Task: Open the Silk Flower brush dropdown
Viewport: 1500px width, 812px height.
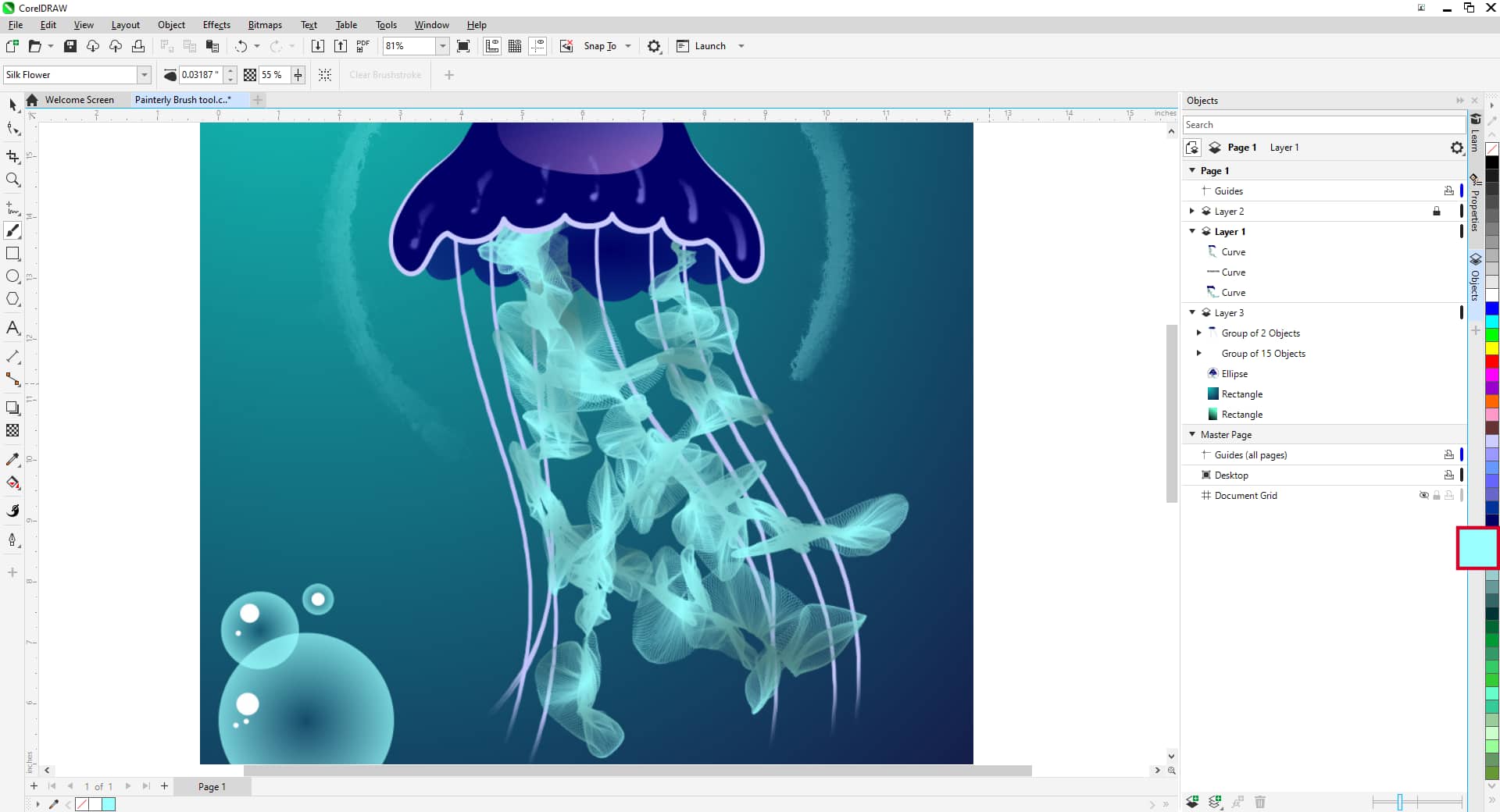Action: pos(144,75)
